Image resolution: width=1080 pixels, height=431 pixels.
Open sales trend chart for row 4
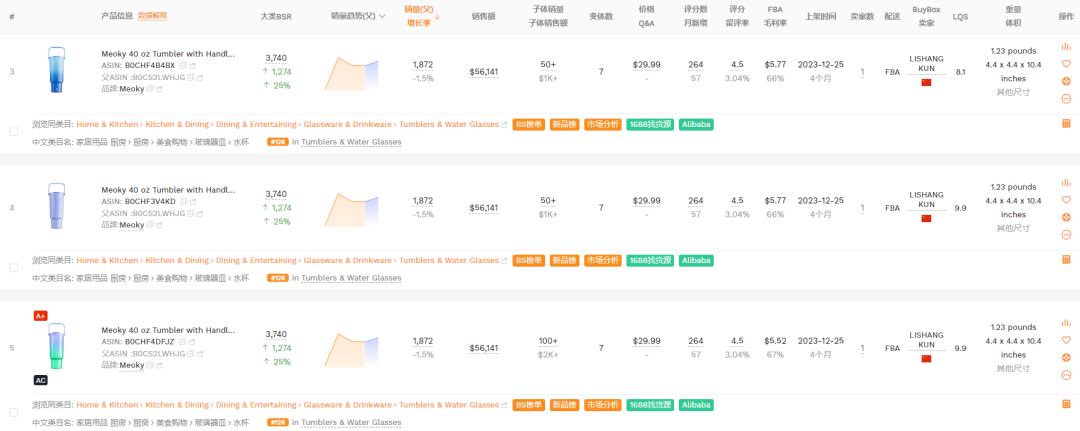(x=361, y=209)
